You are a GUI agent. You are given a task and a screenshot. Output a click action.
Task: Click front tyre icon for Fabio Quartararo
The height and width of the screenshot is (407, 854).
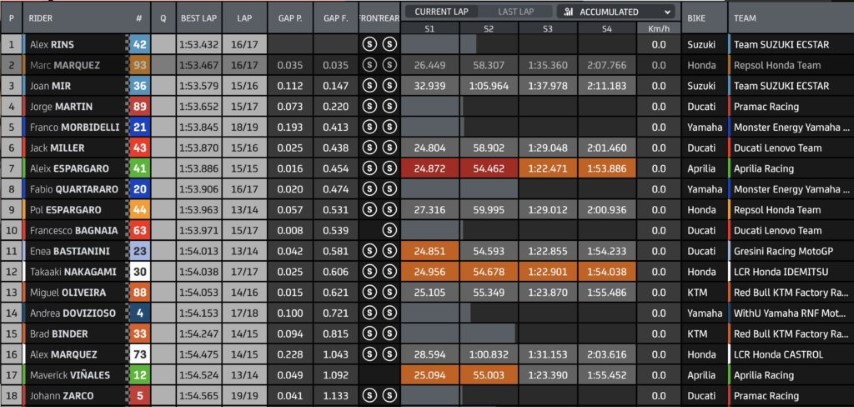pos(369,190)
